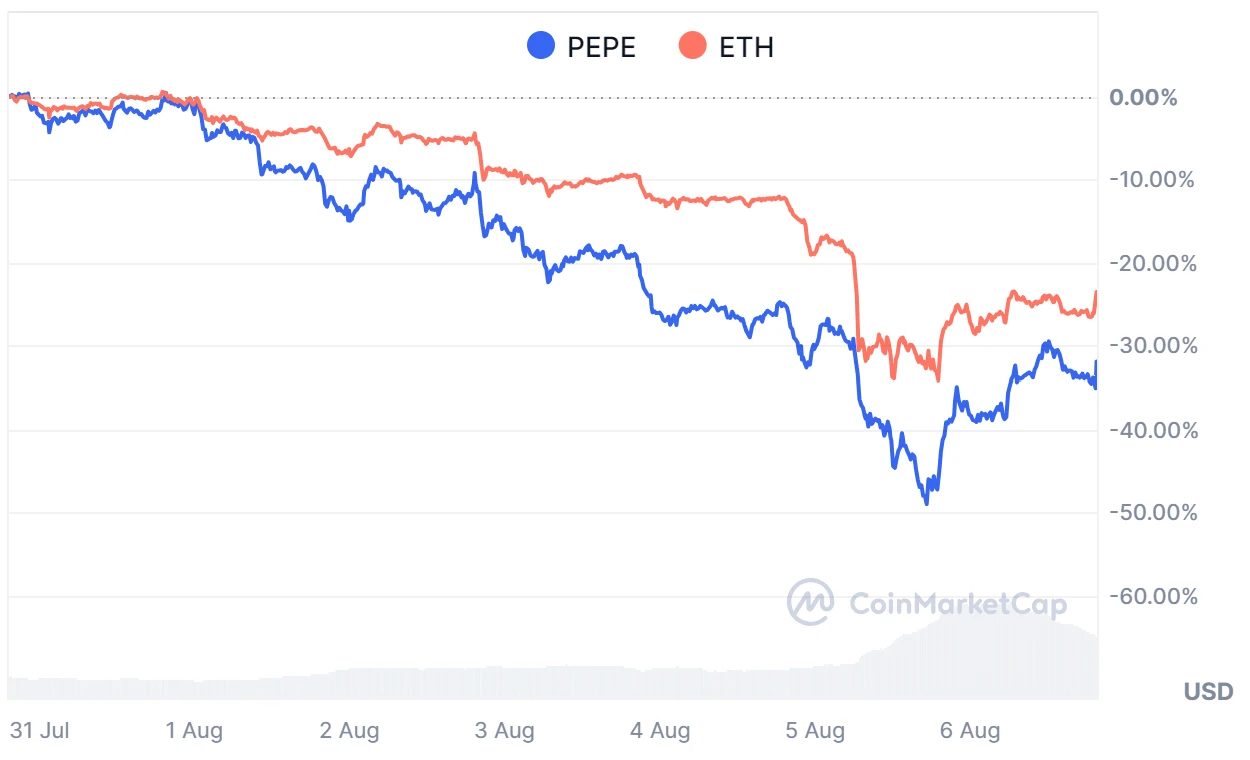Click the -60.00% axis label
Image resolution: width=1250 pixels, height=760 pixels.
[x=1151, y=596]
